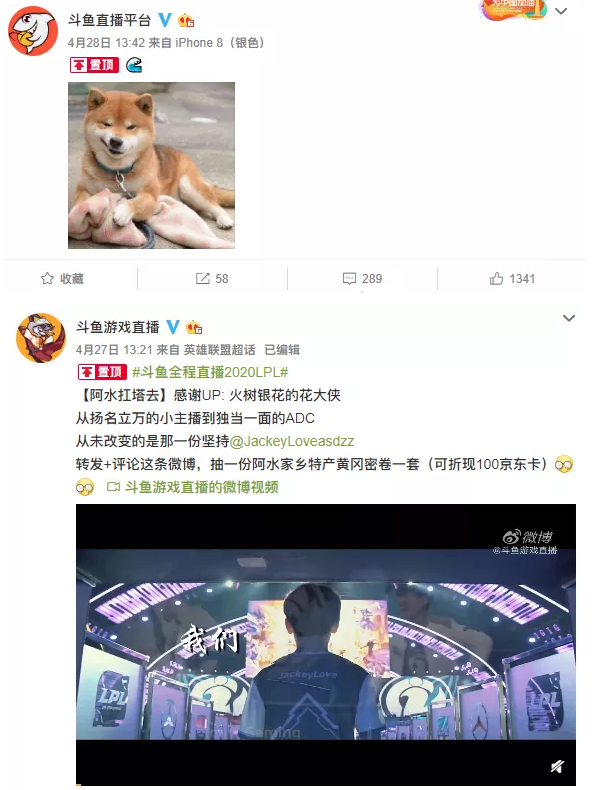The width and height of the screenshot is (592, 790).
Task: Open 斗鱼游戏直播 fox avatar
Action: point(41,338)
